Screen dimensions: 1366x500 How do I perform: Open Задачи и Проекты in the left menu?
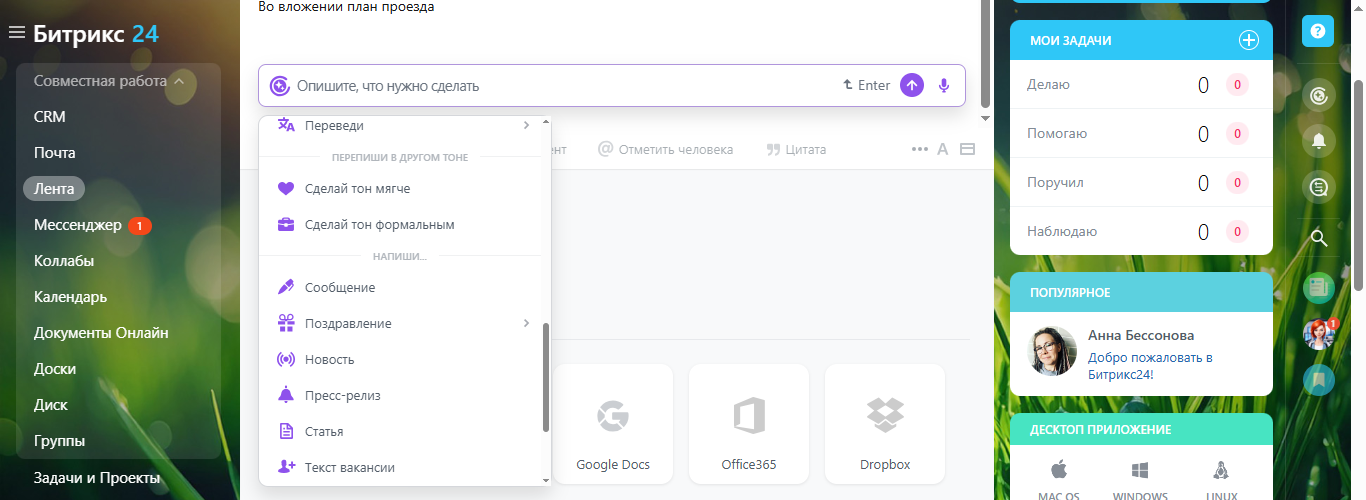click(97, 477)
